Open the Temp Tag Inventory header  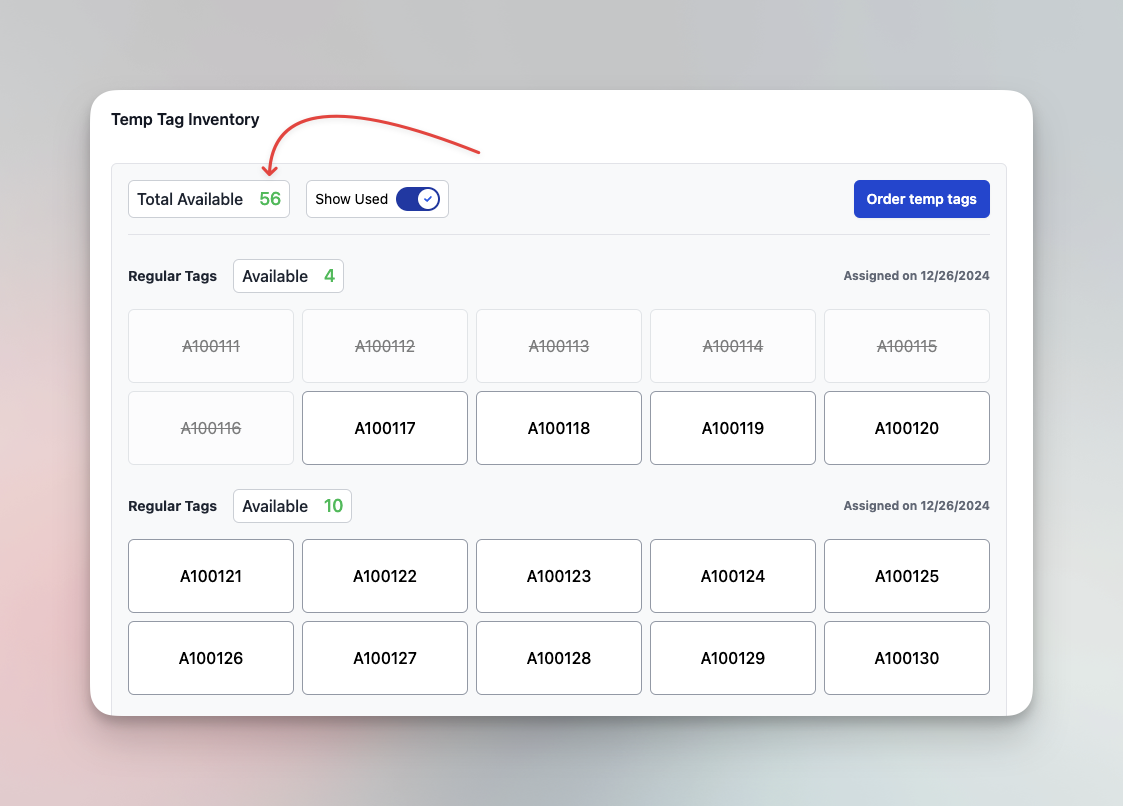(x=185, y=119)
